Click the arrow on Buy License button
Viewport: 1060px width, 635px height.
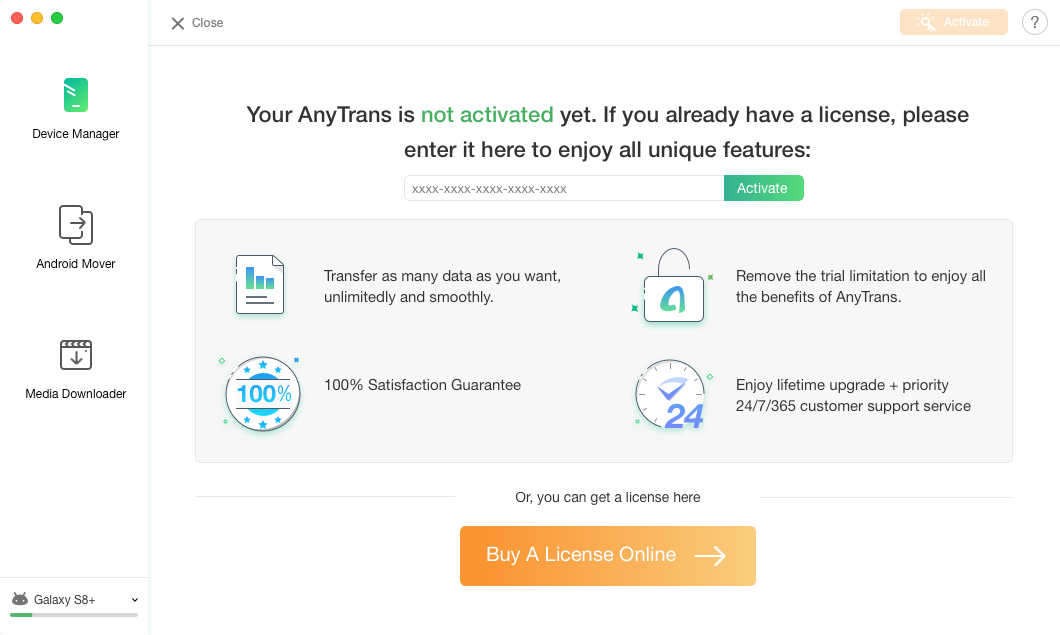[710, 556]
